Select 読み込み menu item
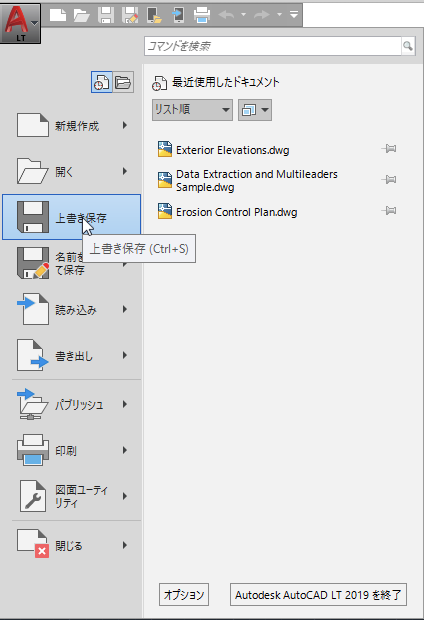 (72, 309)
